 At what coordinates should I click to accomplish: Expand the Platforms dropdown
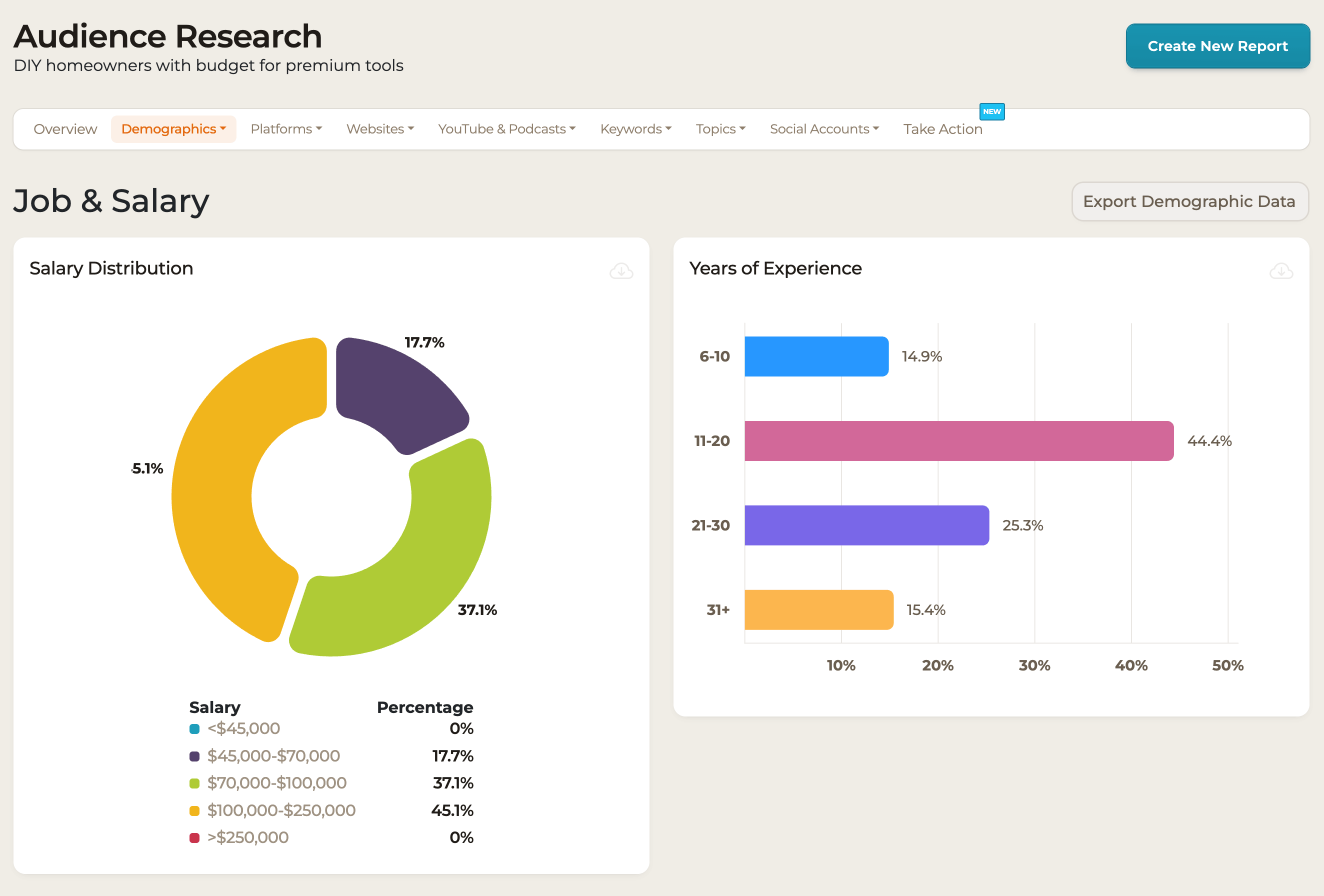coord(286,128)
